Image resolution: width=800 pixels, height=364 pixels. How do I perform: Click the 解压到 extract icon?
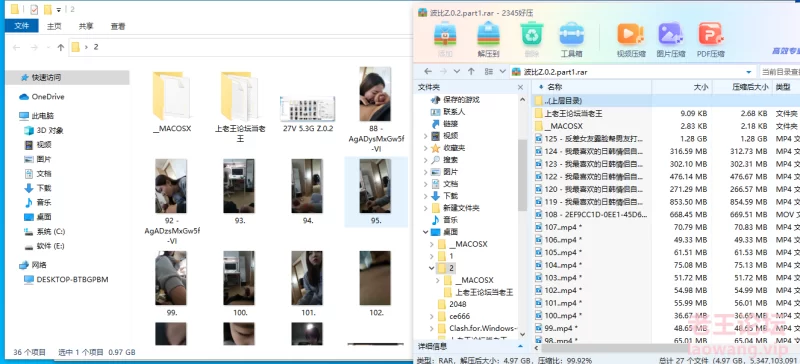(x=488, y=39)
